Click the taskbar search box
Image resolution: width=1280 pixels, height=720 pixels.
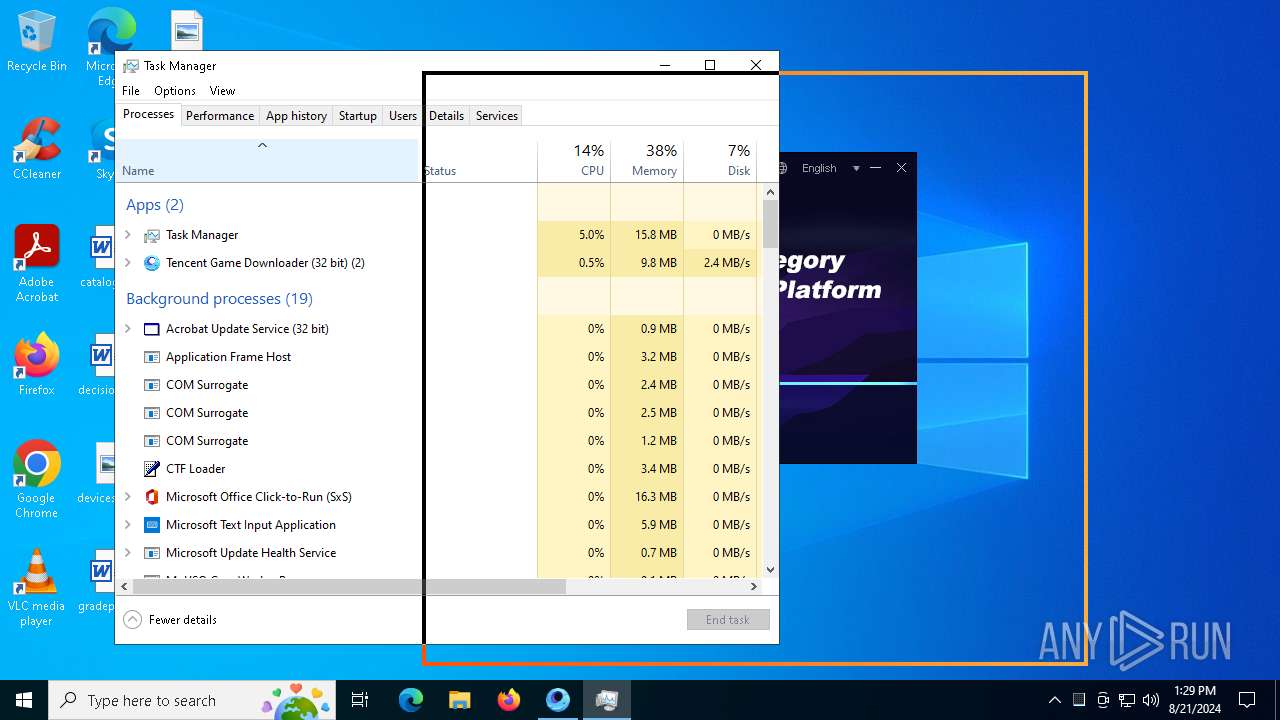coord(192,700)
